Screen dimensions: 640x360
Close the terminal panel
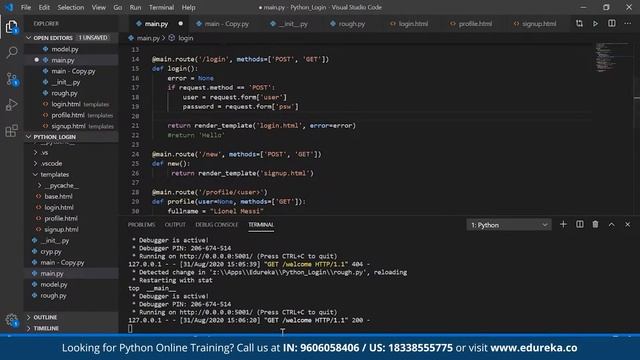[x=628, y=224]
